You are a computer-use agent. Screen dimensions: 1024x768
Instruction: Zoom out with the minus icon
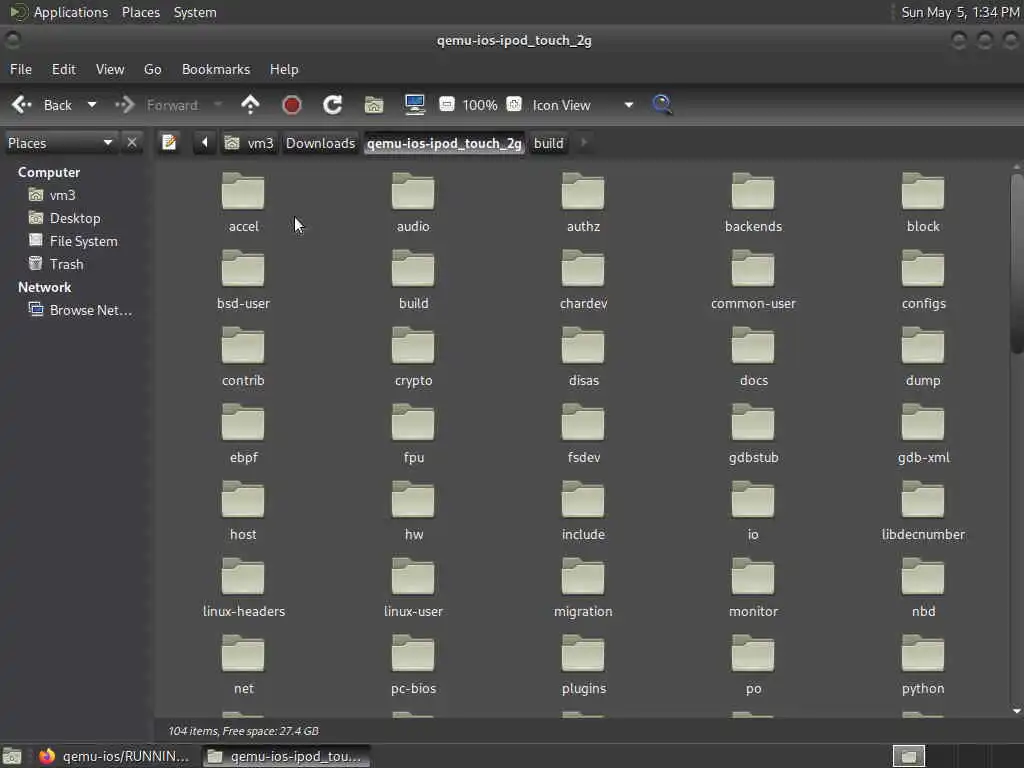[x=447, y=104]
